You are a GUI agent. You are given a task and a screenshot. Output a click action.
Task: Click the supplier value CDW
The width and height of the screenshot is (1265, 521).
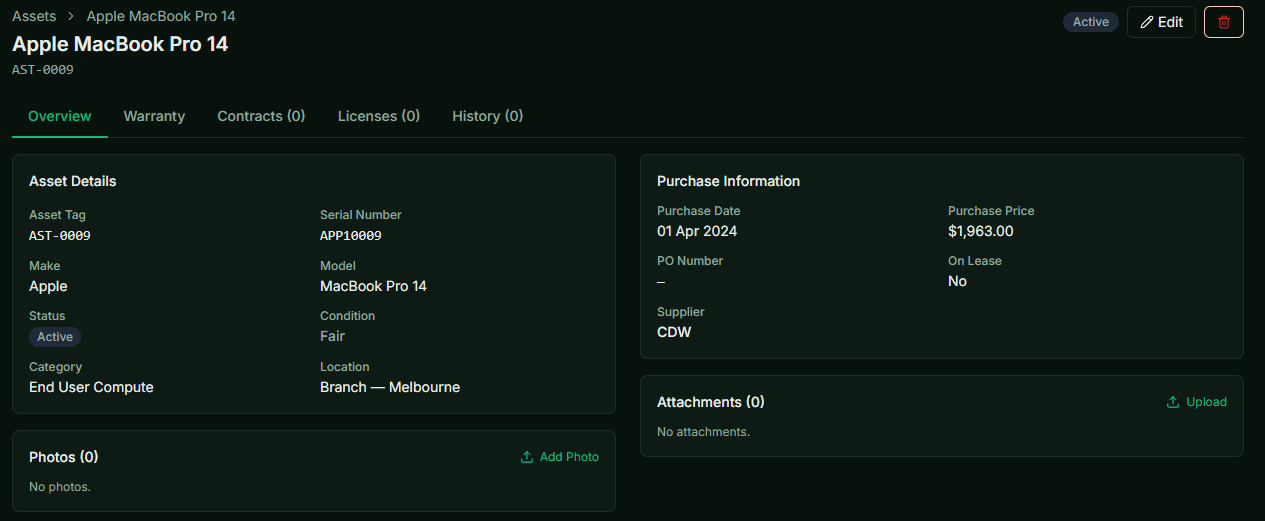tap(674, 332)
